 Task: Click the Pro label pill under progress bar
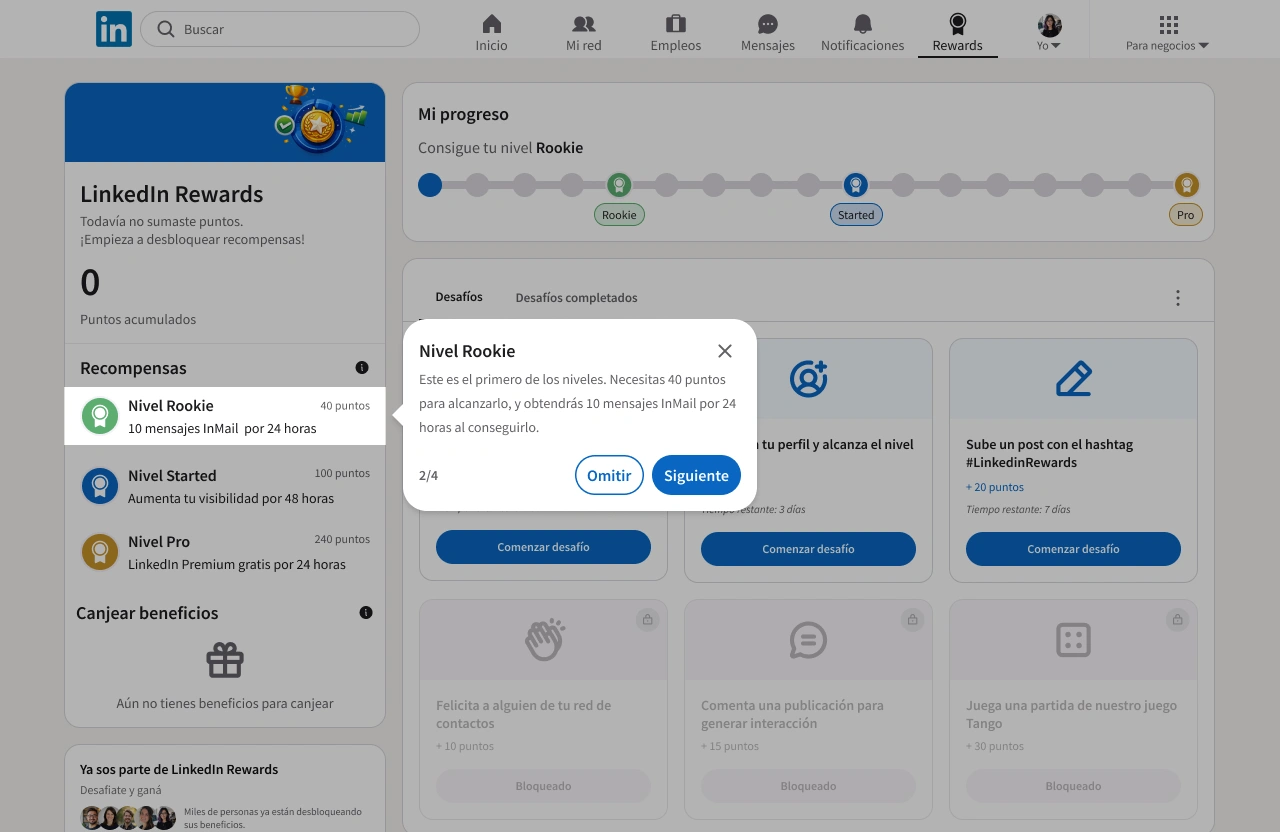pyautogui.click(x=1186, y=214)
